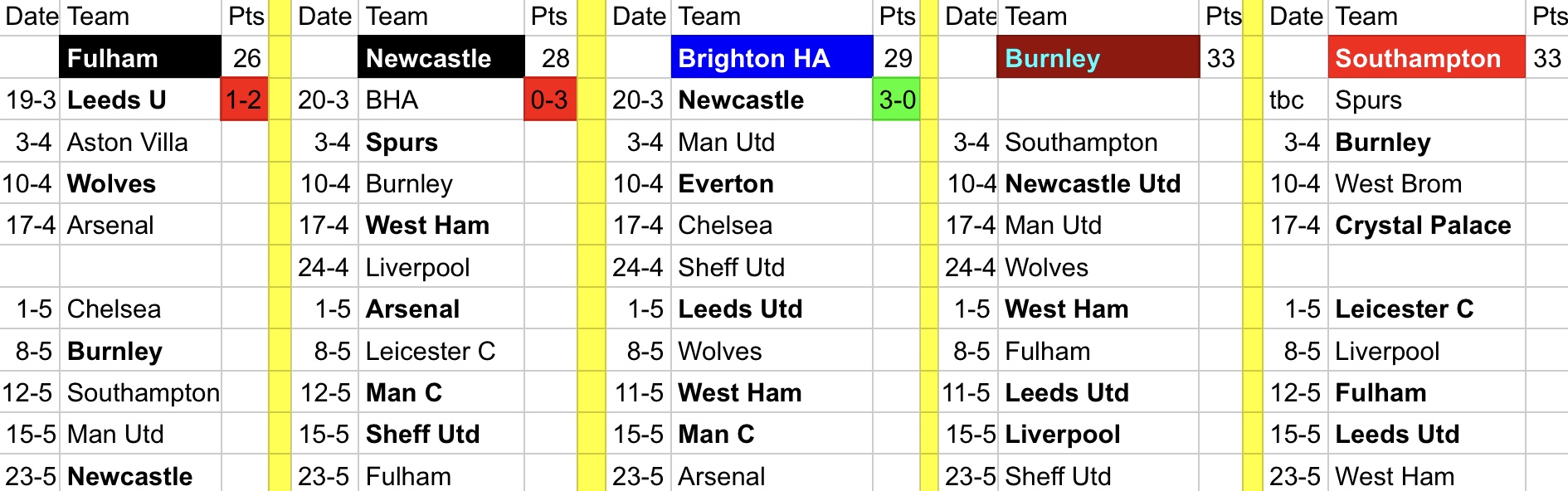Select the red Southampton header cell
1568x491 pixels.
(x=1425, y=58)
